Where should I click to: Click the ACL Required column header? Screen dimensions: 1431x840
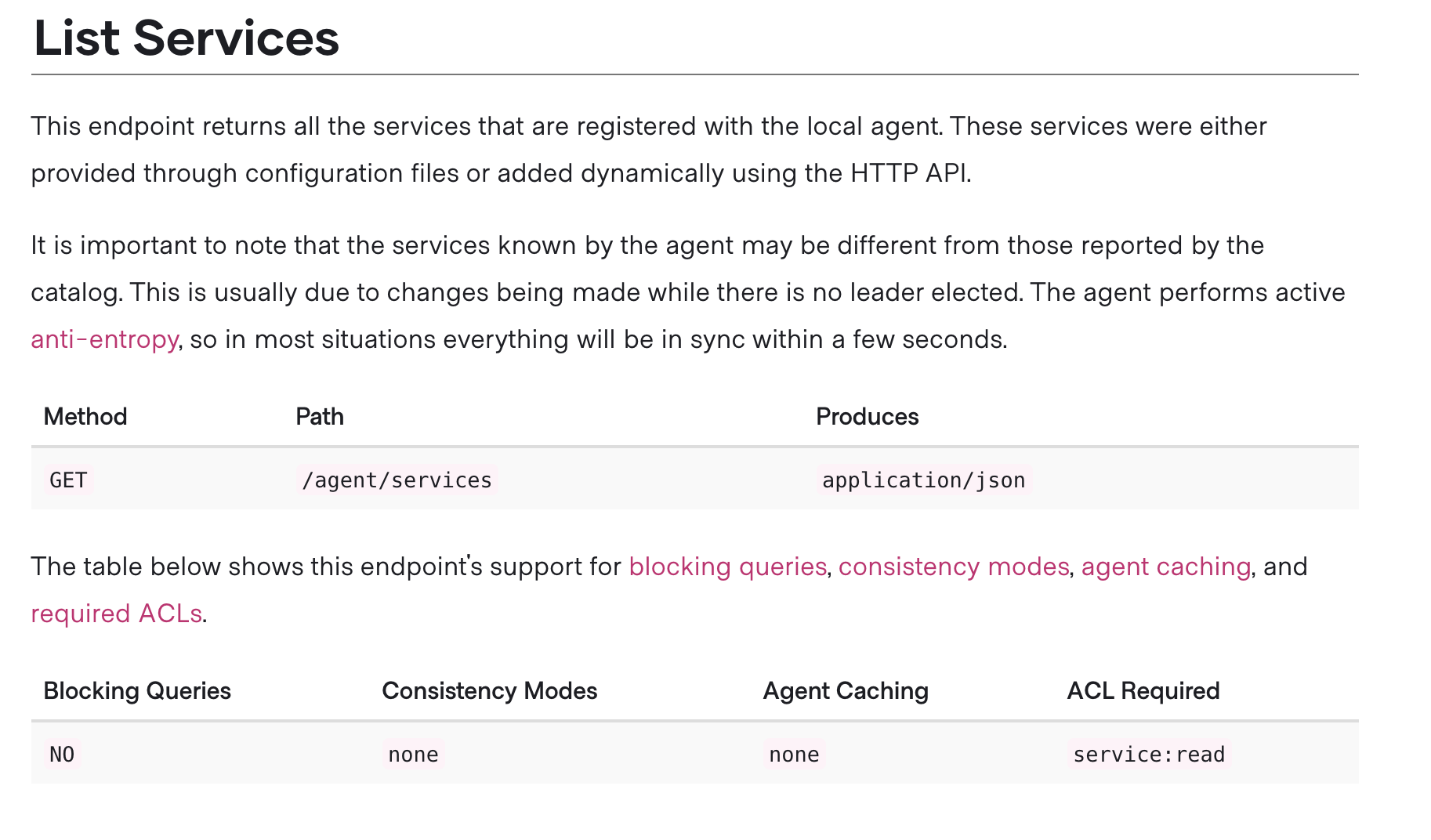click(1143, 690)
